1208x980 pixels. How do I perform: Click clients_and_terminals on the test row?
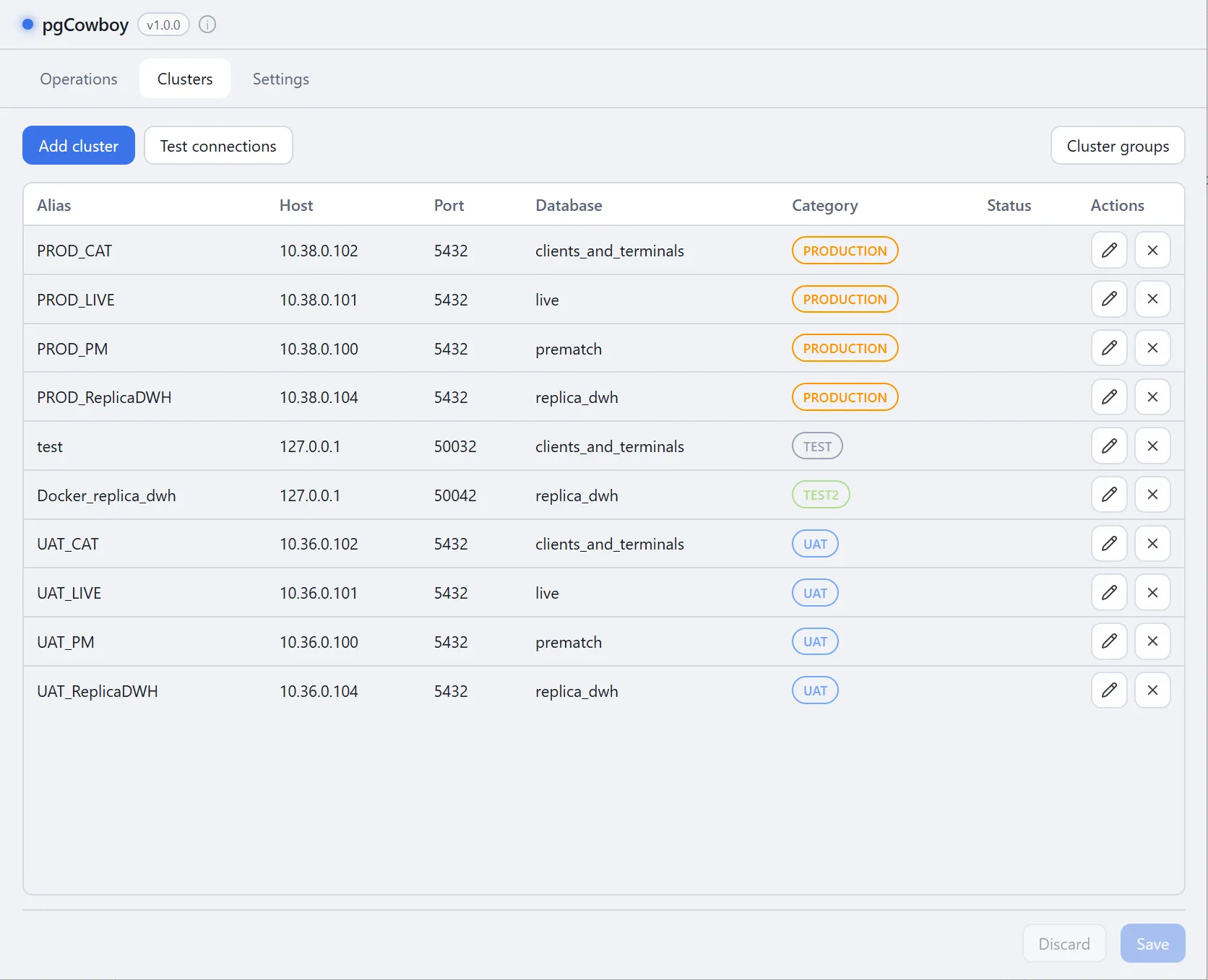click(x=610, y=446)
